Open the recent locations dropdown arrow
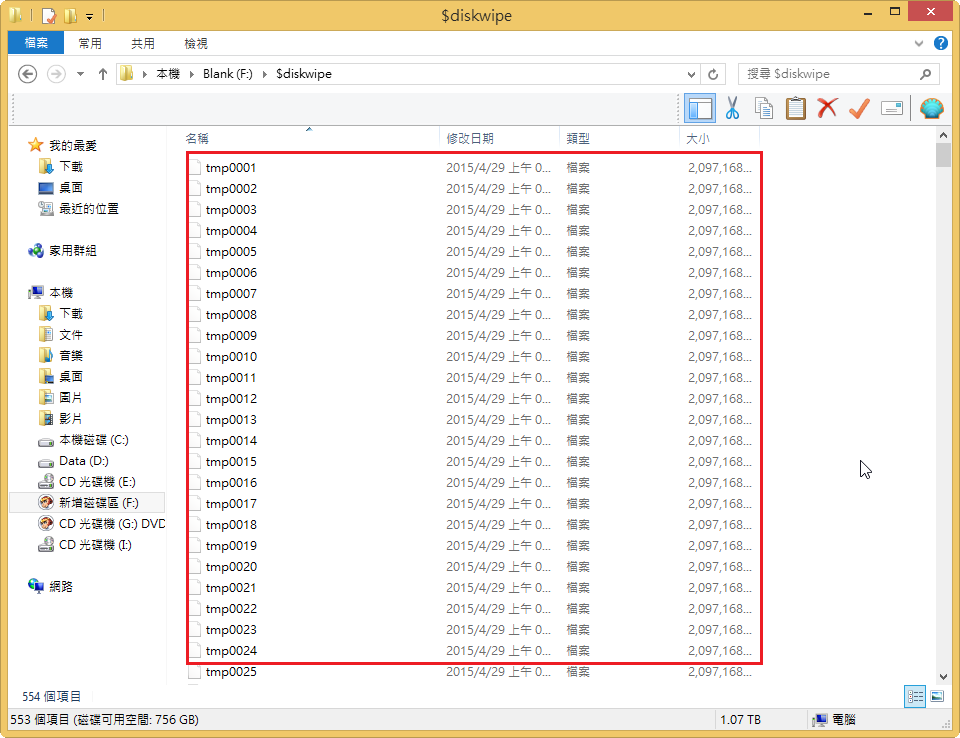 point(80,74)
